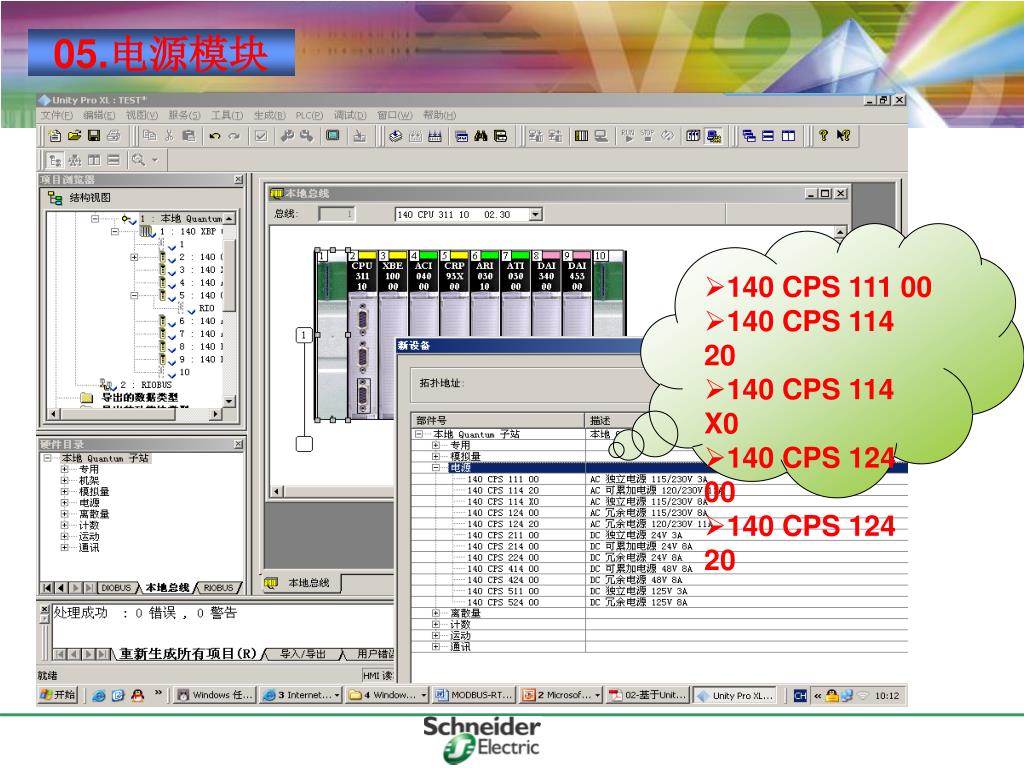Screen dimensions: 1024x768
Task: Click the Windows 开始 start button
Action: tap(57, 695)
